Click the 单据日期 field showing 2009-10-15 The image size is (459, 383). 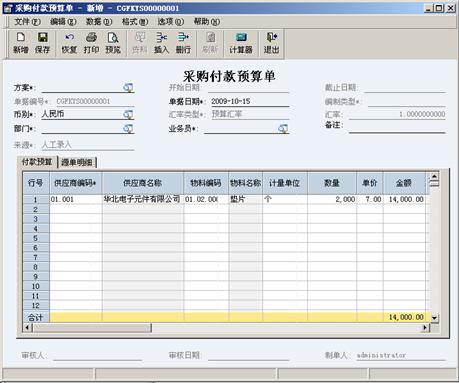[250, 101]
